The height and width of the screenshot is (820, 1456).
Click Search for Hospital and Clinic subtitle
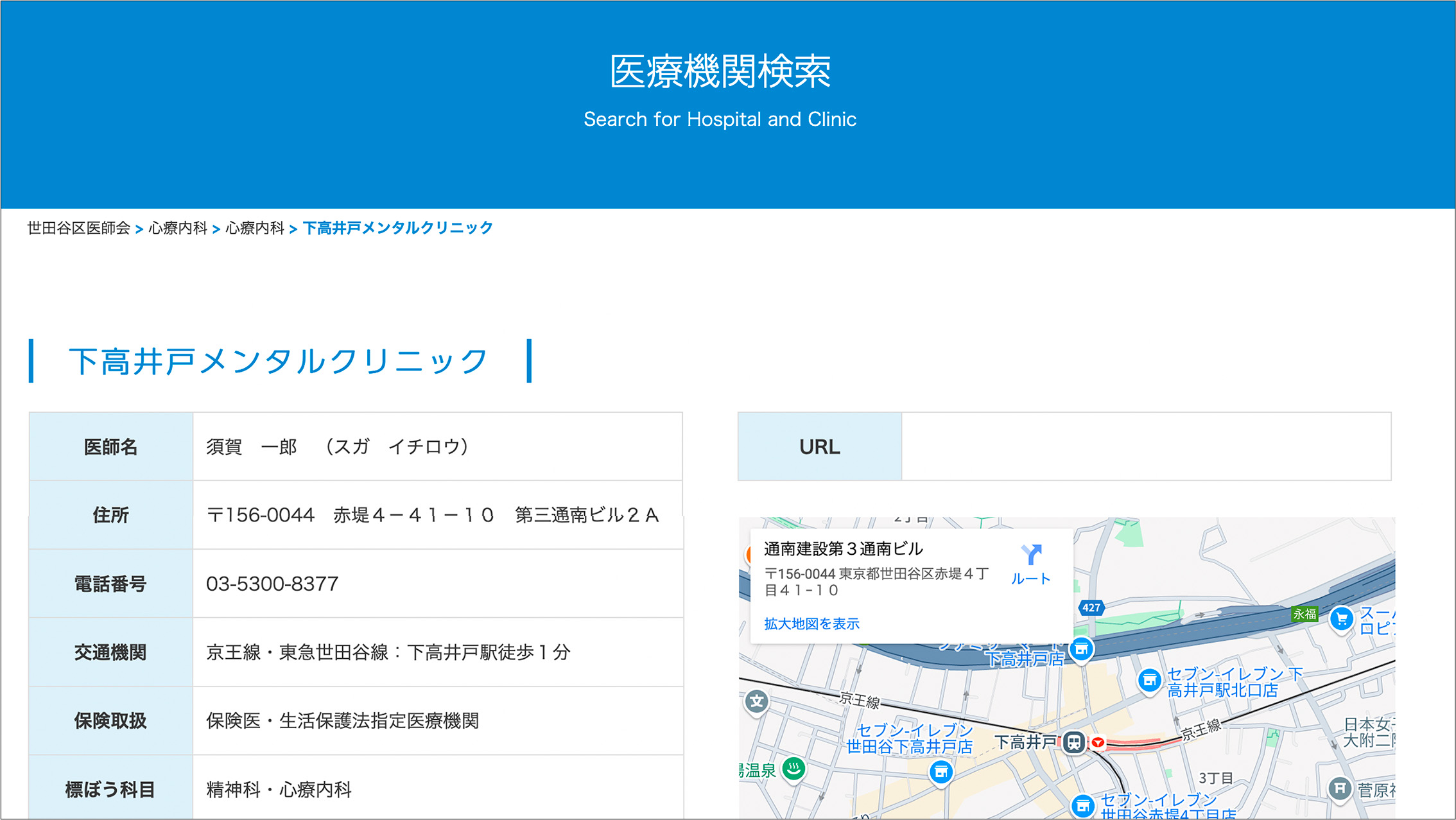click(x=720, y=119)
